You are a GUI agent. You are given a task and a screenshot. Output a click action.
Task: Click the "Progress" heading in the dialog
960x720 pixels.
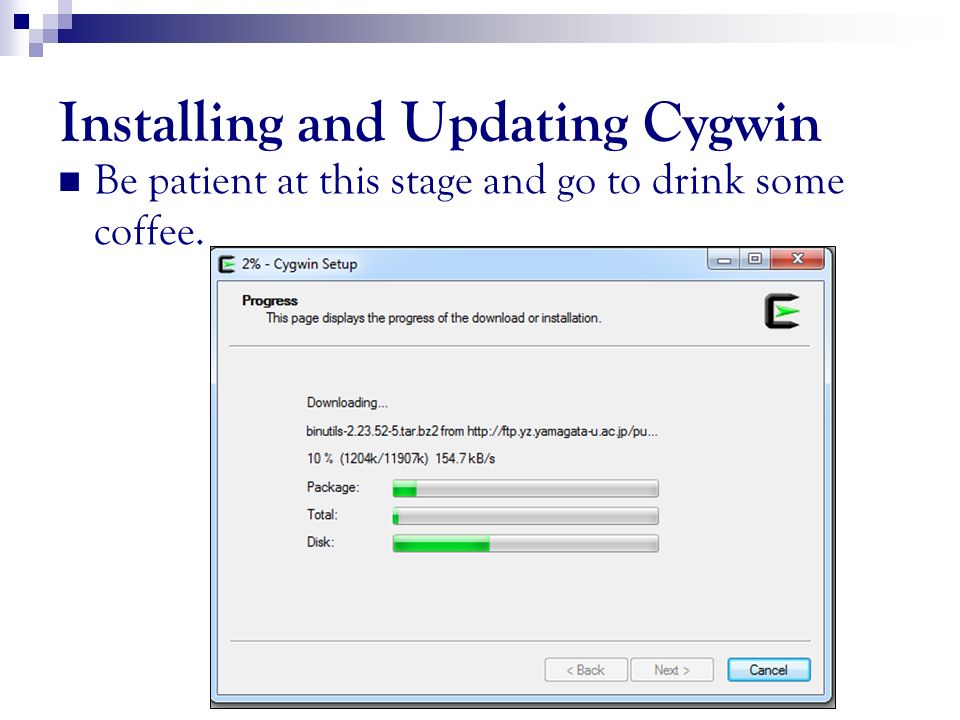point(269,301)
